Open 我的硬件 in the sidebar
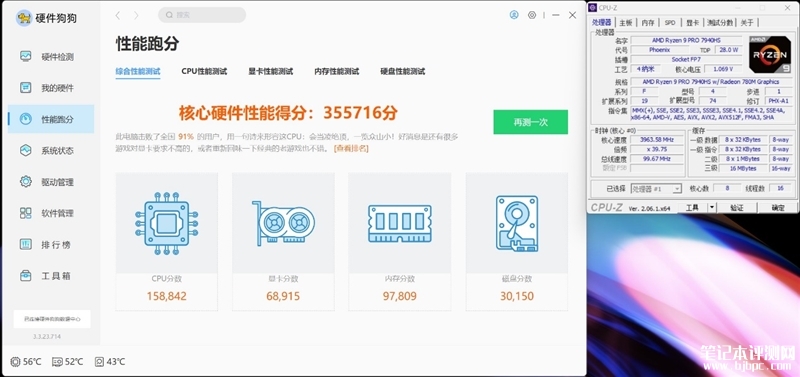Viewport: 800px width, 377px height. point(51,88)
